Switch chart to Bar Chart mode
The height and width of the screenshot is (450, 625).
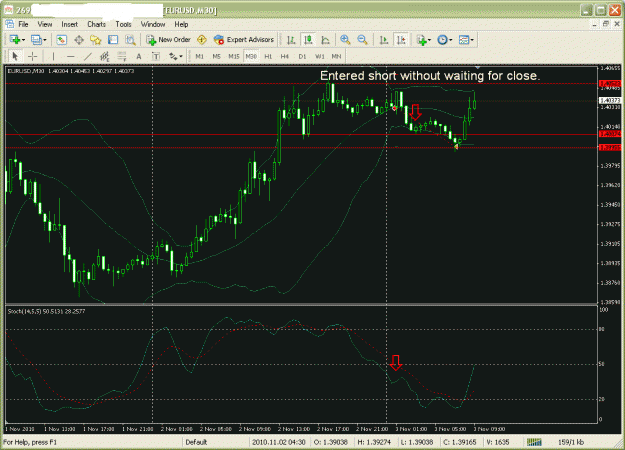(x=291, y=39)
